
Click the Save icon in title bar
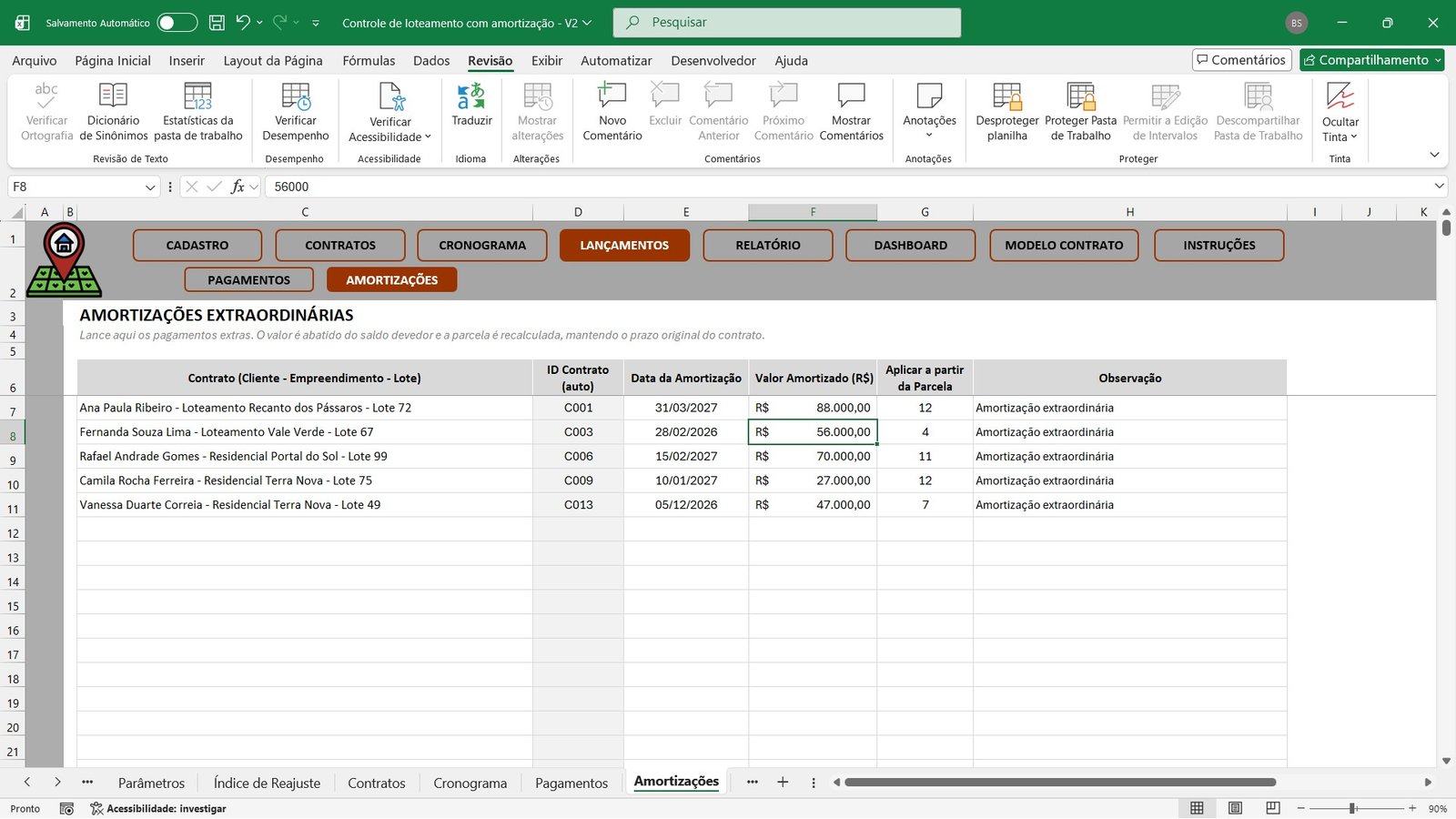217,23
